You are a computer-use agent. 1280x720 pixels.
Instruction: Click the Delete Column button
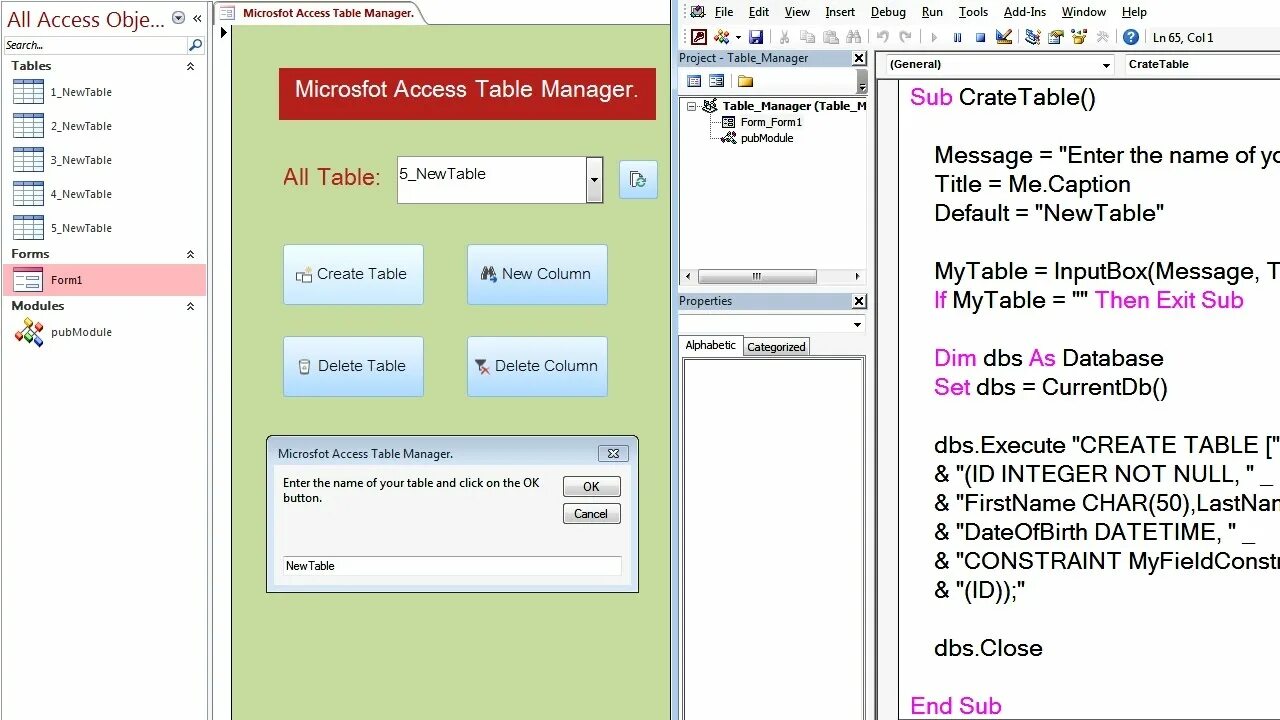[x=537, y=366]
